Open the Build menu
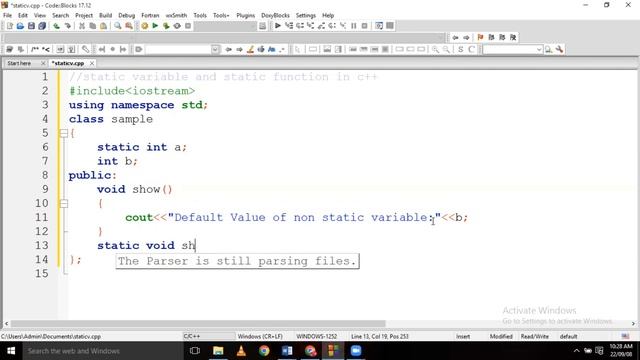640x360 pixels. click(105, 15)
